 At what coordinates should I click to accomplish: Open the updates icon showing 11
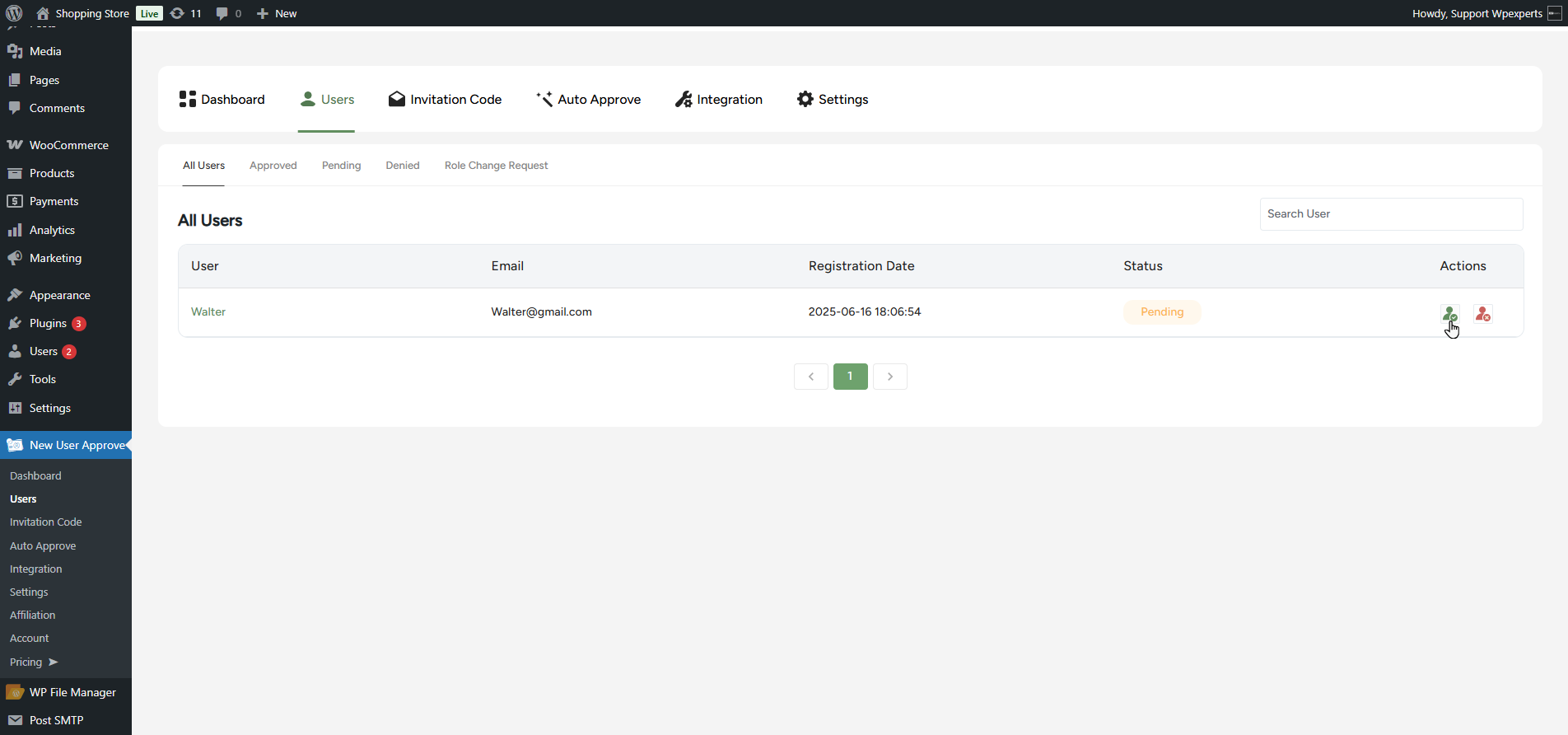(x=185, y=13)
